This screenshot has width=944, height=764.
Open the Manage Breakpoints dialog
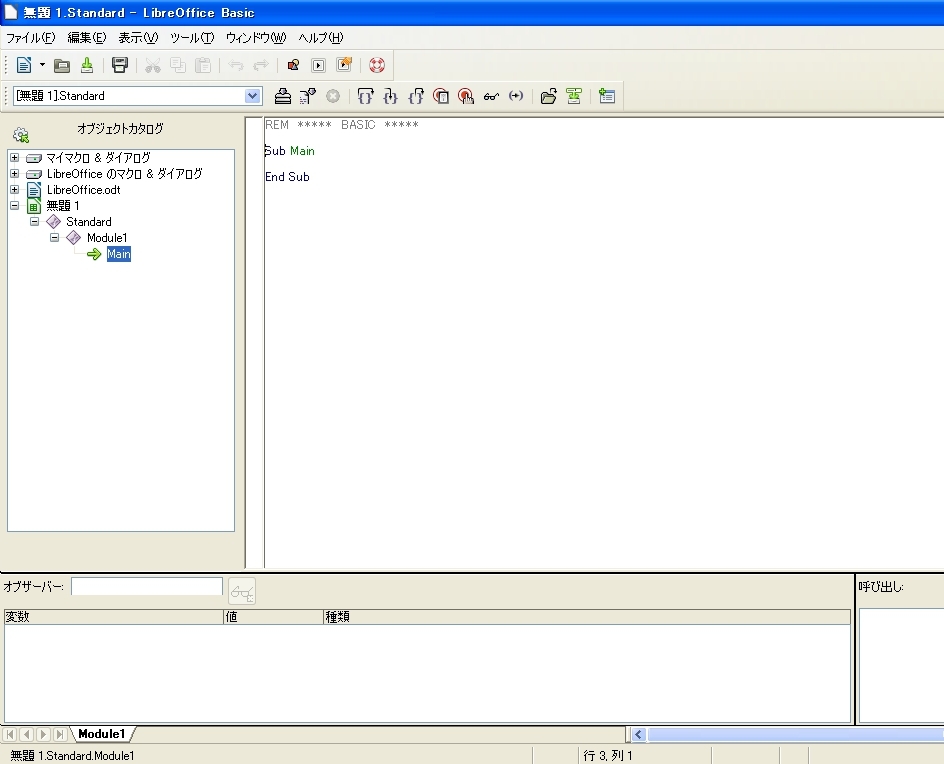(466, 96)
